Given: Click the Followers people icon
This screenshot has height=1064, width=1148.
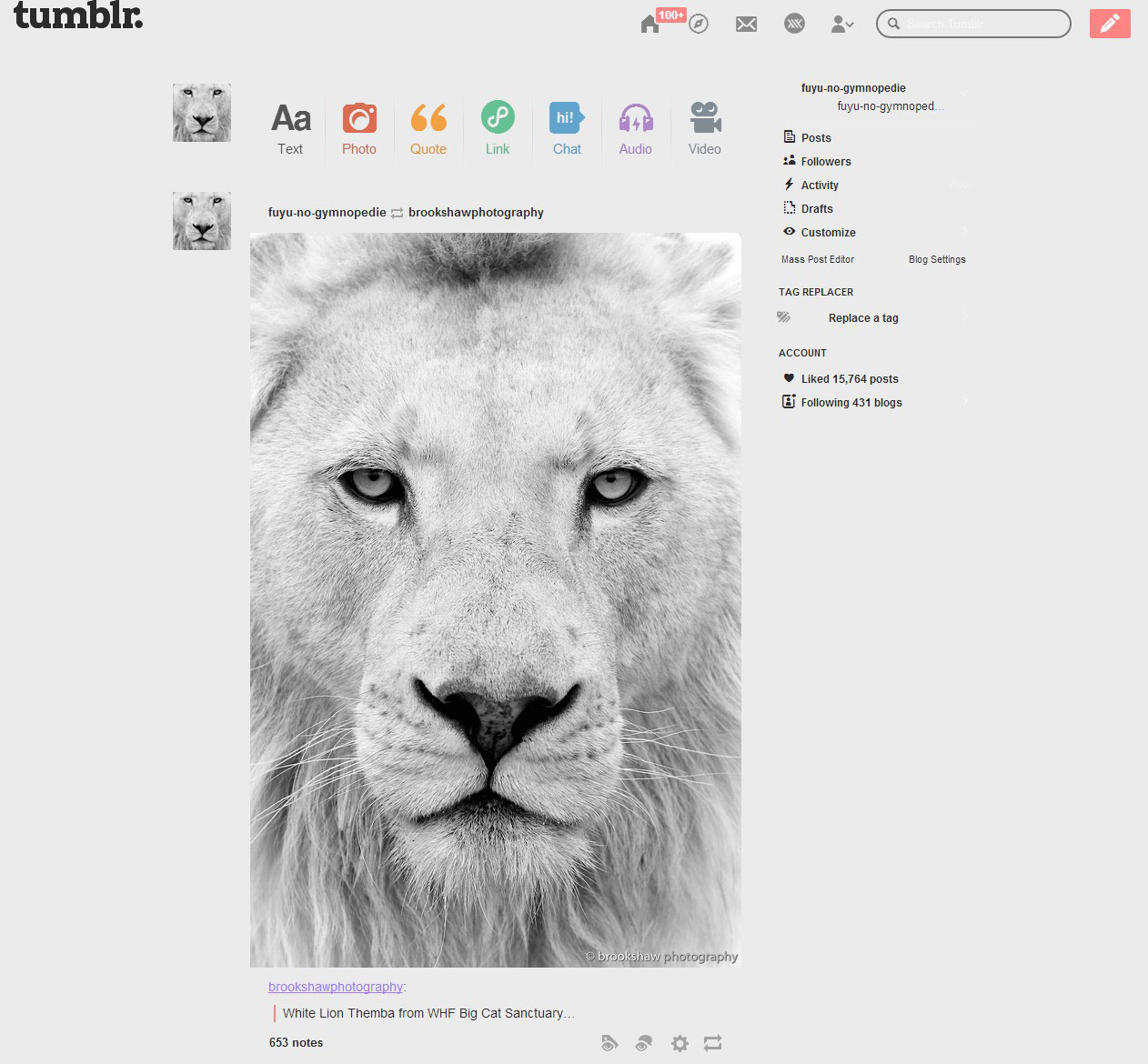Looking at the screenshot, I should coord(789,160).
